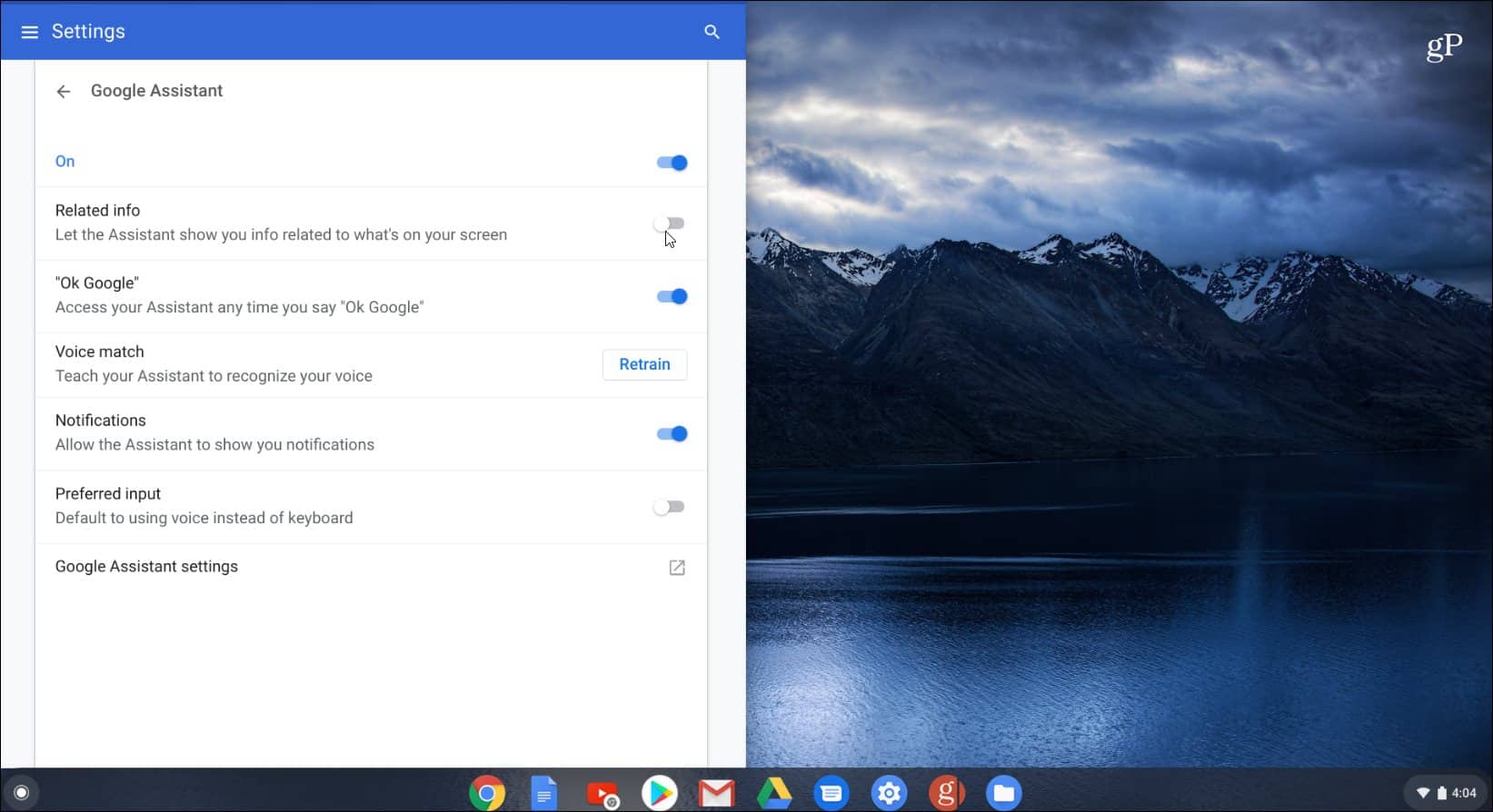Turn off Assistant Notifications toggle
This screenshot has width=1493, height=812.
coord(672,433)
